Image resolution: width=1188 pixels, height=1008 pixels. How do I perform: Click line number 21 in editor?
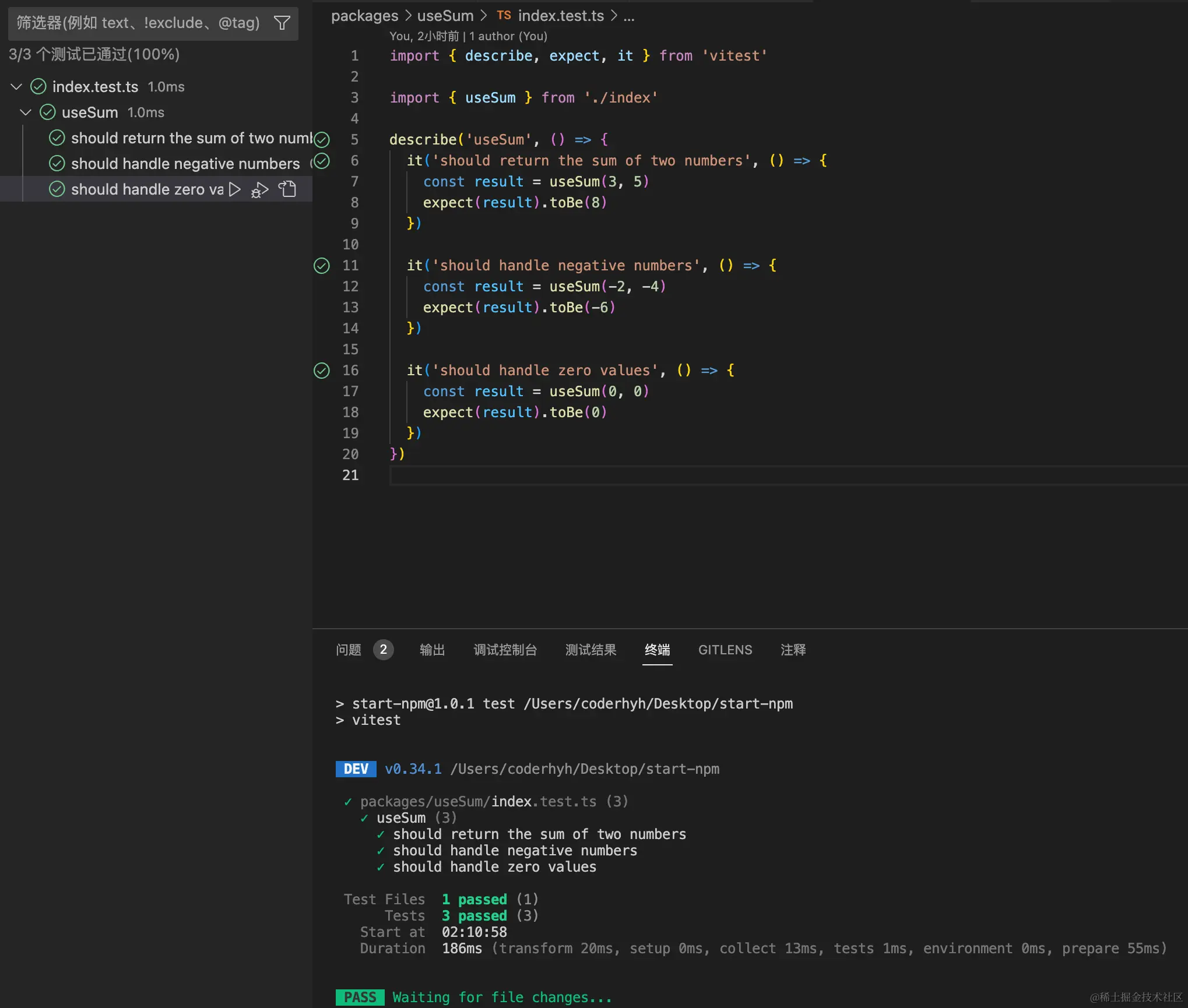(350, 475)
